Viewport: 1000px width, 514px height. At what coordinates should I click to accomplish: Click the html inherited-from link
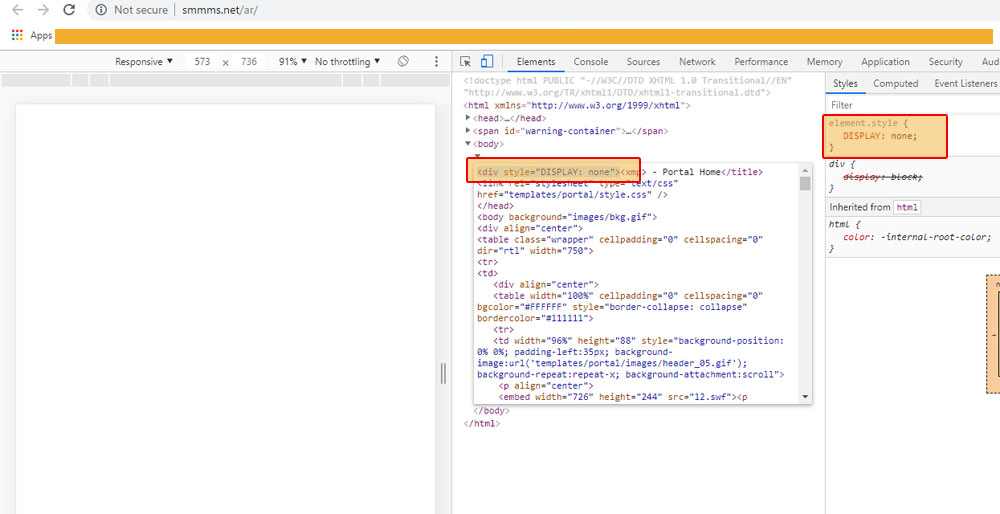point(906,207)
